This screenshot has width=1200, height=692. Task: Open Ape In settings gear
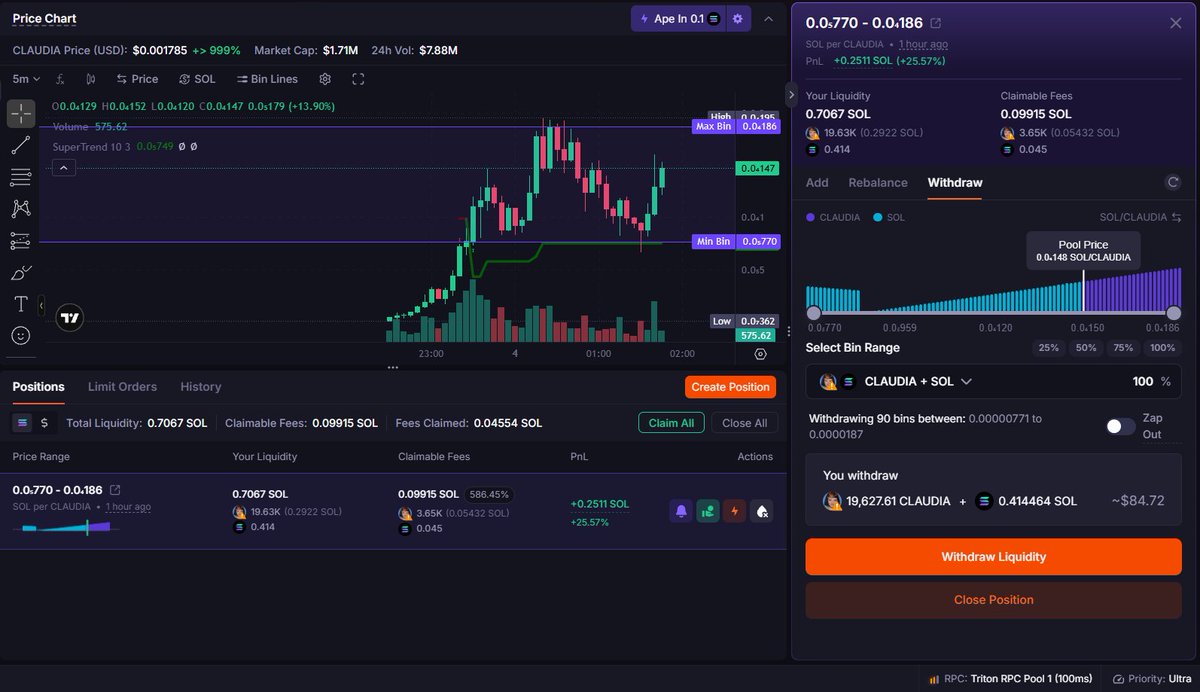[x=738, y=19]
